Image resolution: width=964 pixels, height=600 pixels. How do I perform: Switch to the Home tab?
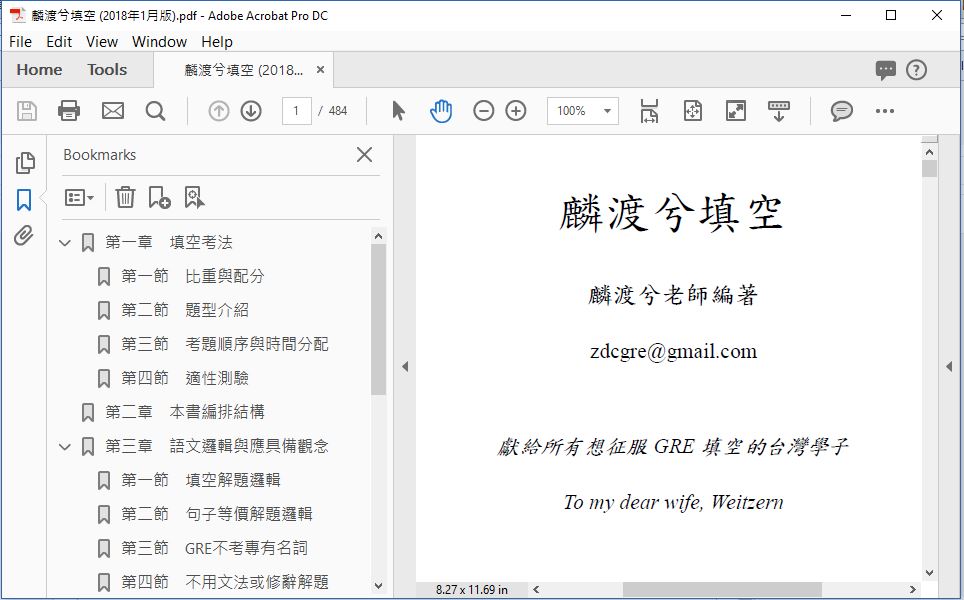point(39,70)
